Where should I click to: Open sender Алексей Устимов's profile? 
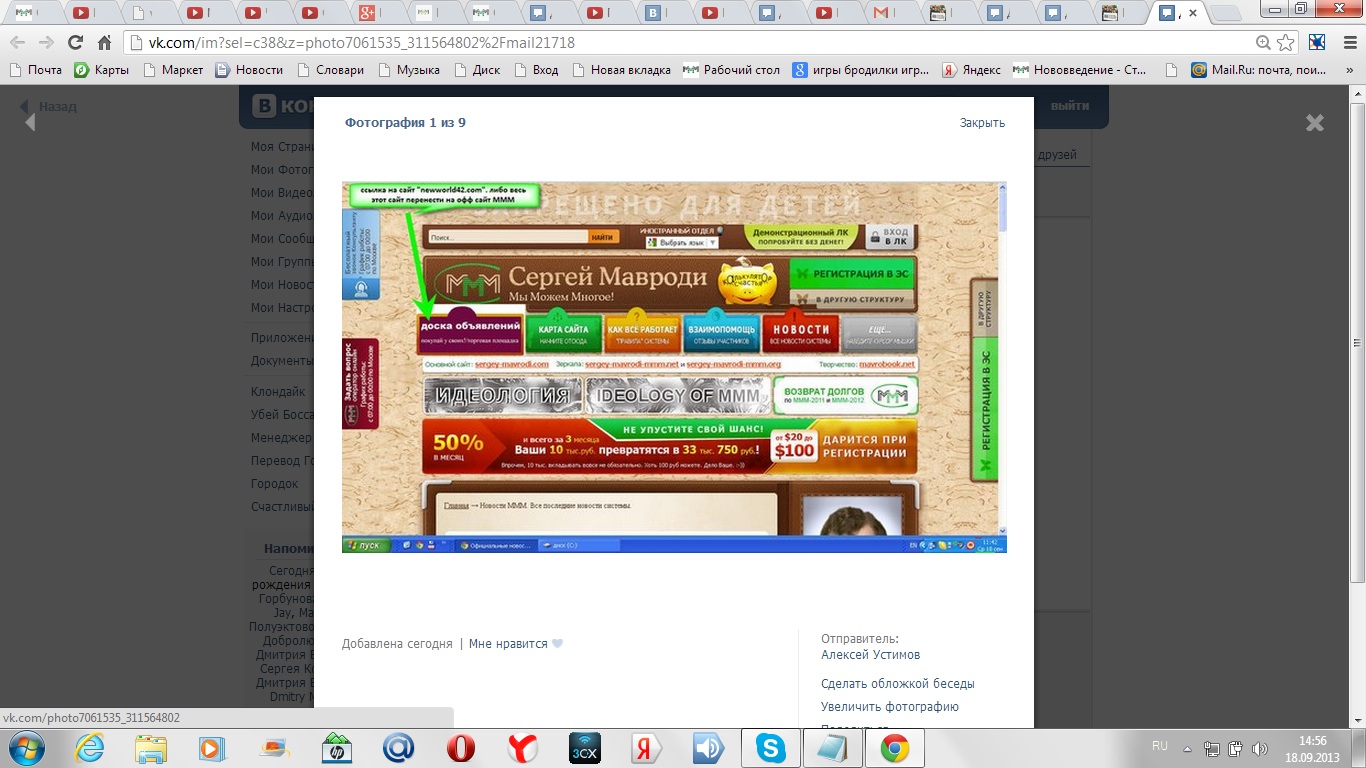pos(870,655)
